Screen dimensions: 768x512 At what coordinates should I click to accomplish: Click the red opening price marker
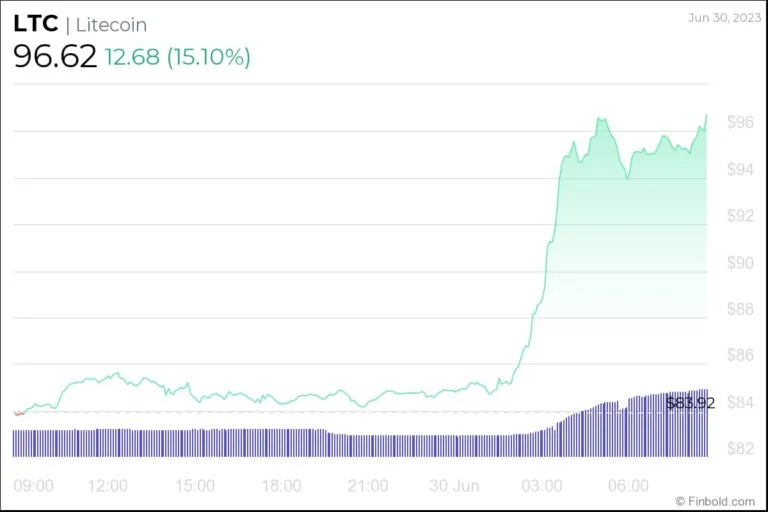19,412
